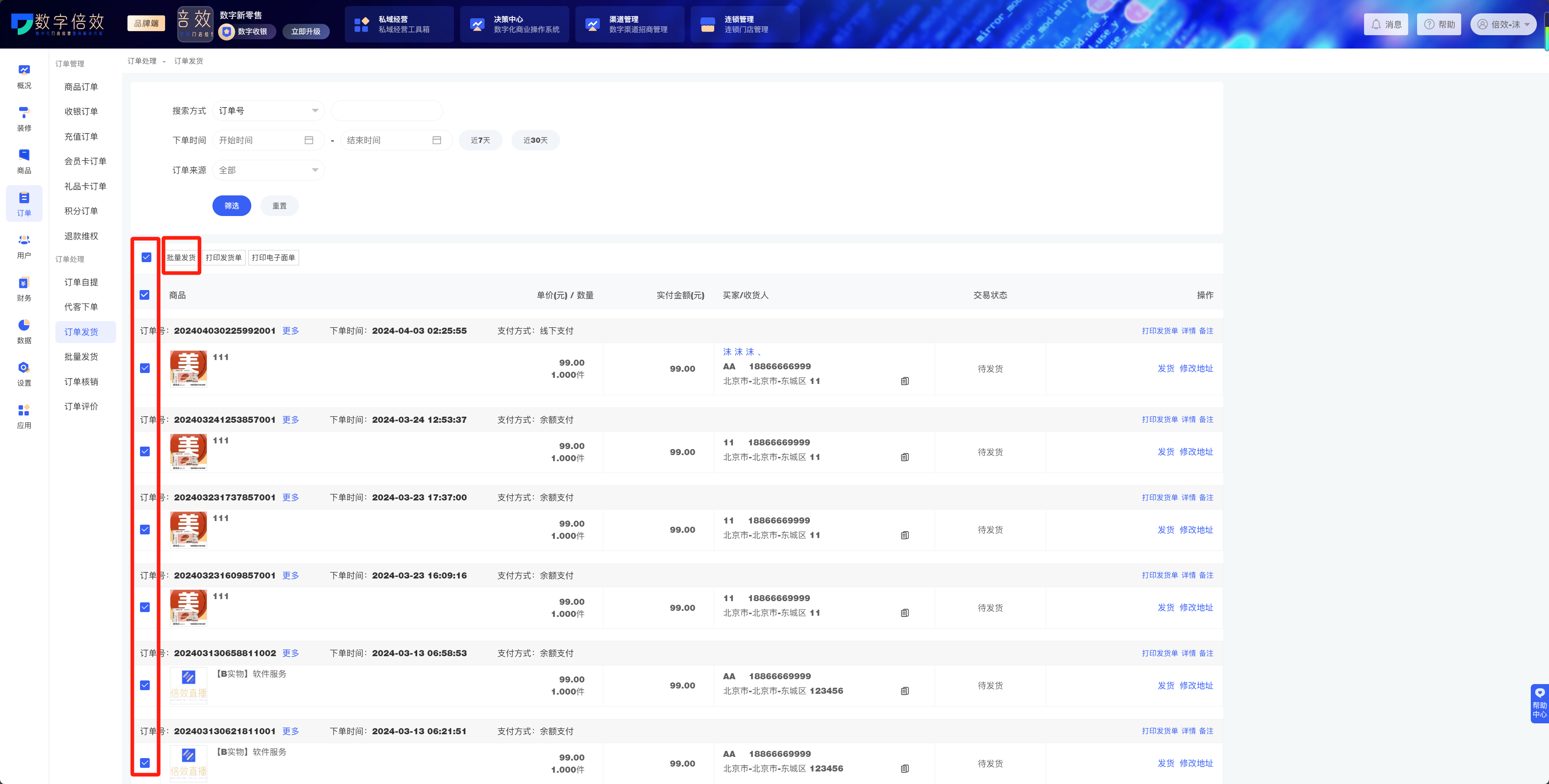Click the search keyword input field
This screenshot has width=1549, height=784.
click(x=387, y=110)
